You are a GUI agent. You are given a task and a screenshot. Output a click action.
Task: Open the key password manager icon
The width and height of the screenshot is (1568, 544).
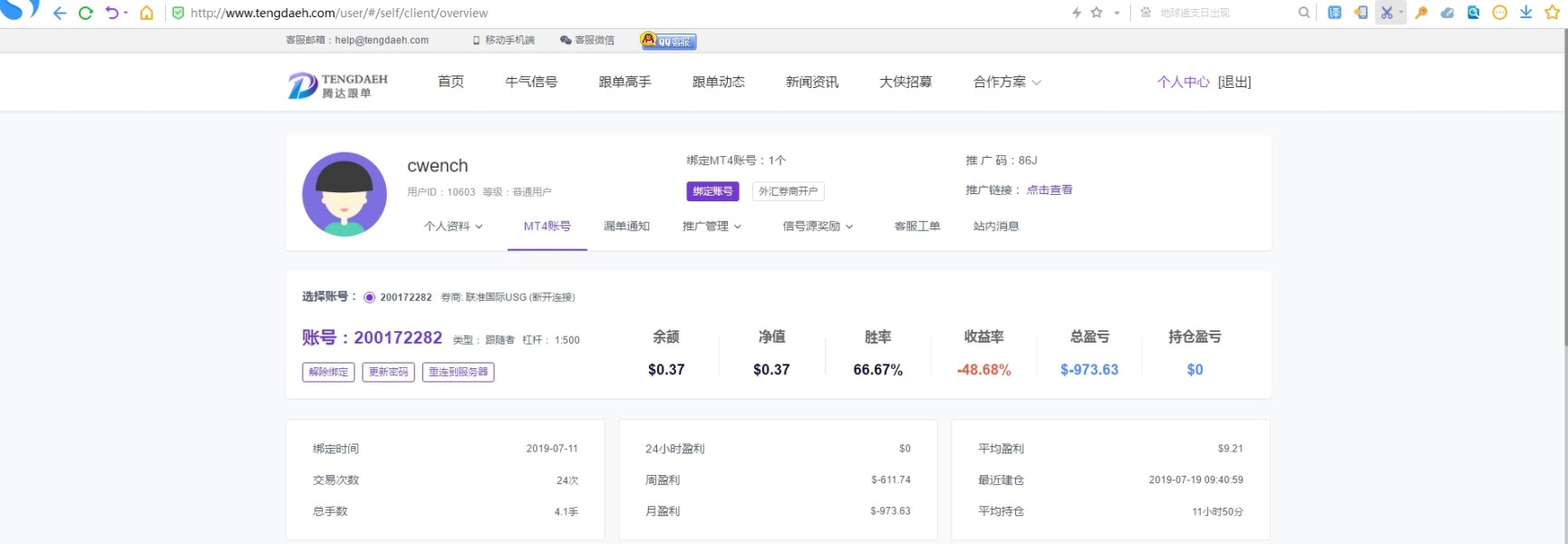coord(1421,13)
